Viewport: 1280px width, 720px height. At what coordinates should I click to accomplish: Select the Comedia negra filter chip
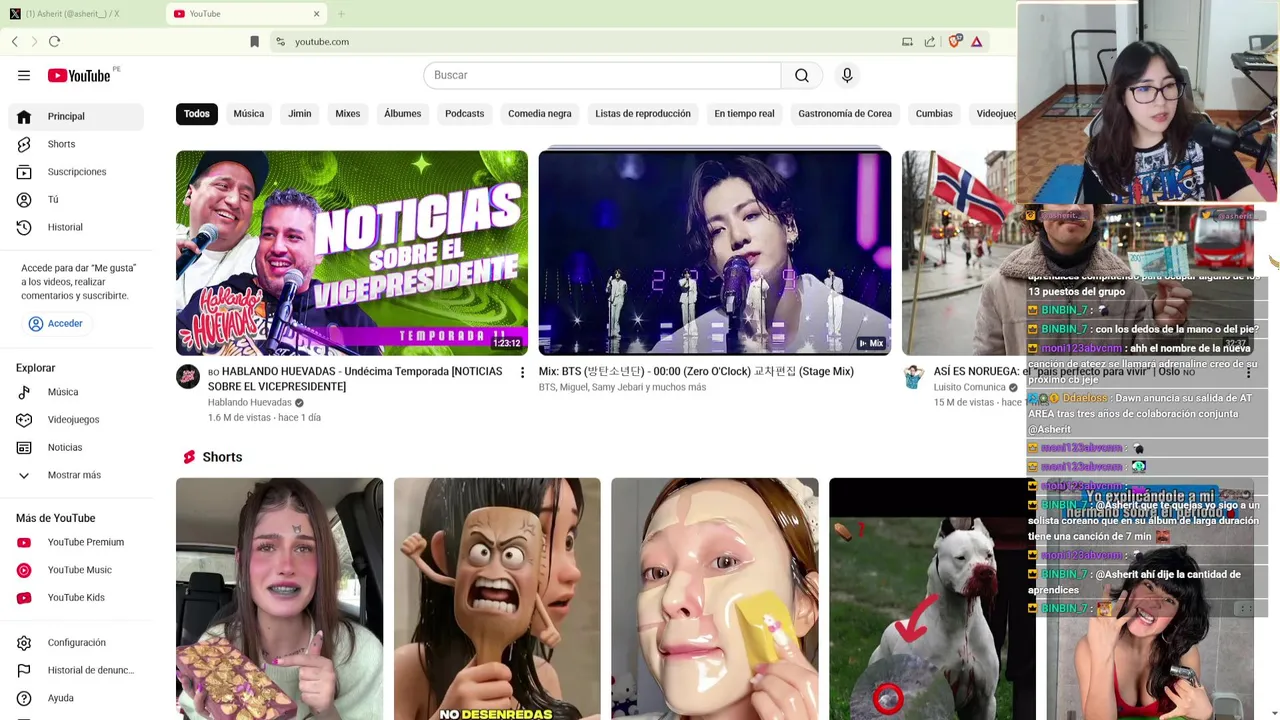pyautogui.click(x=540, y=113)
